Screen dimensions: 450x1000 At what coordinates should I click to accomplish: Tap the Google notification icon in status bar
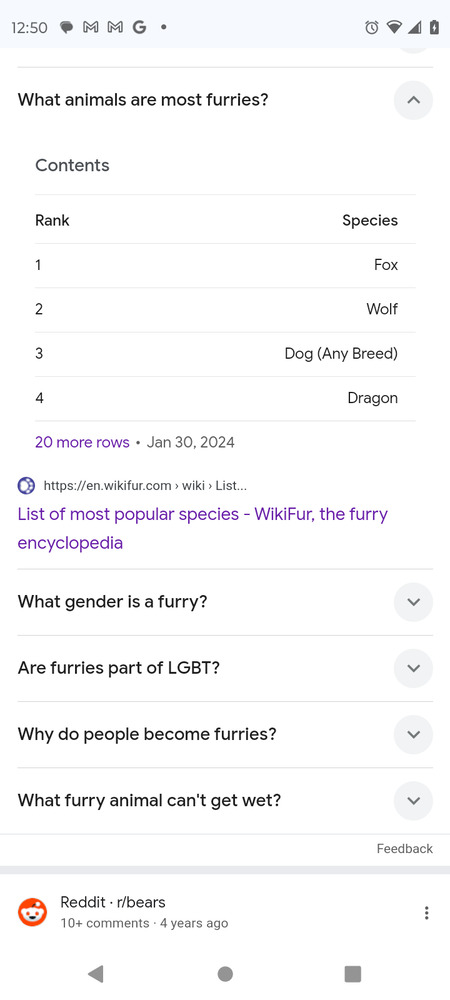(139, 27)
